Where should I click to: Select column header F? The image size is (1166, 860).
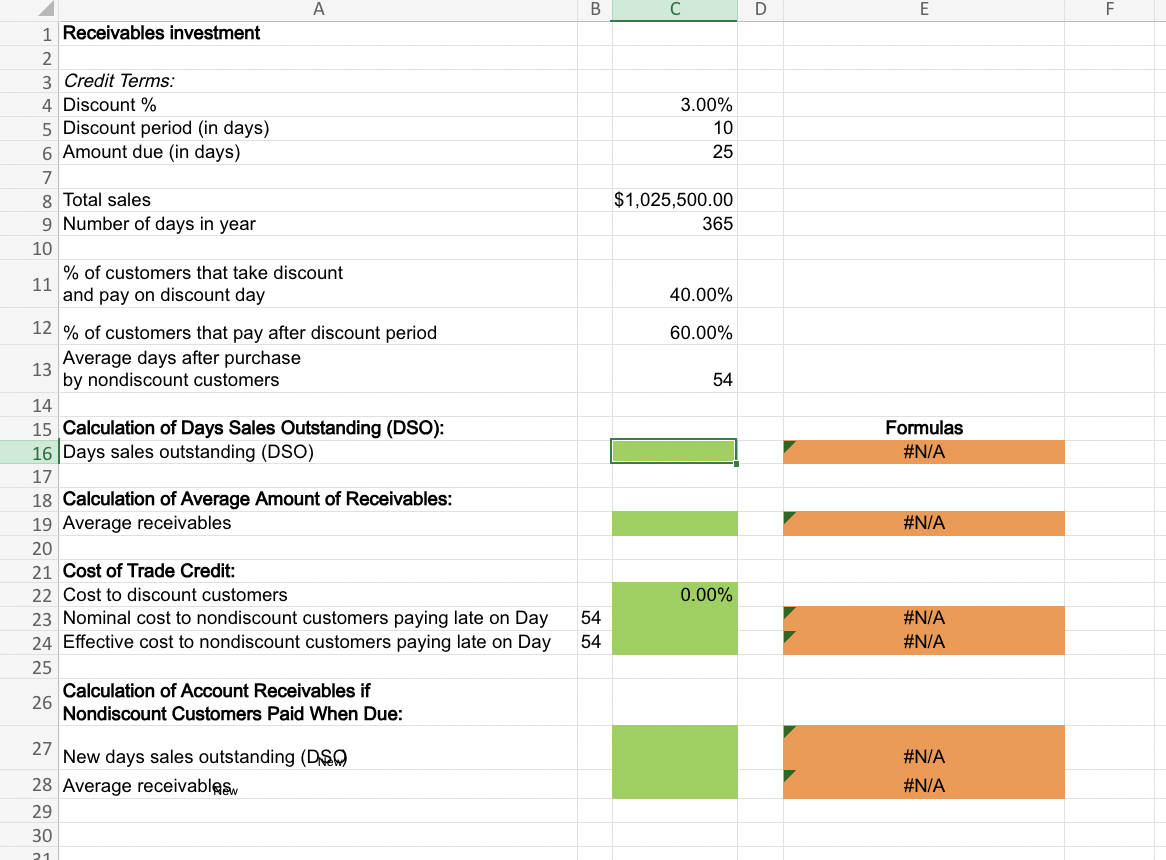pos(1109,9)
